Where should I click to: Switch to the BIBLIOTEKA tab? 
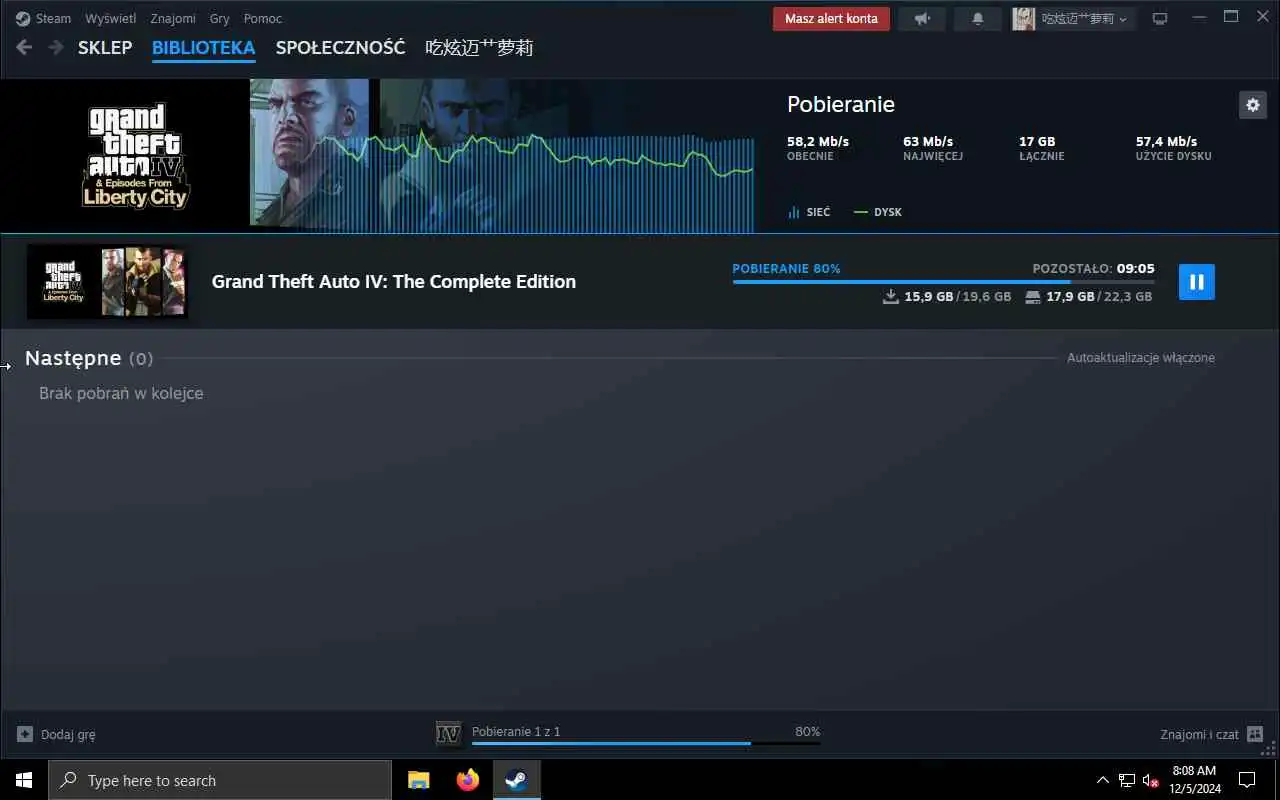pos(203,47)
